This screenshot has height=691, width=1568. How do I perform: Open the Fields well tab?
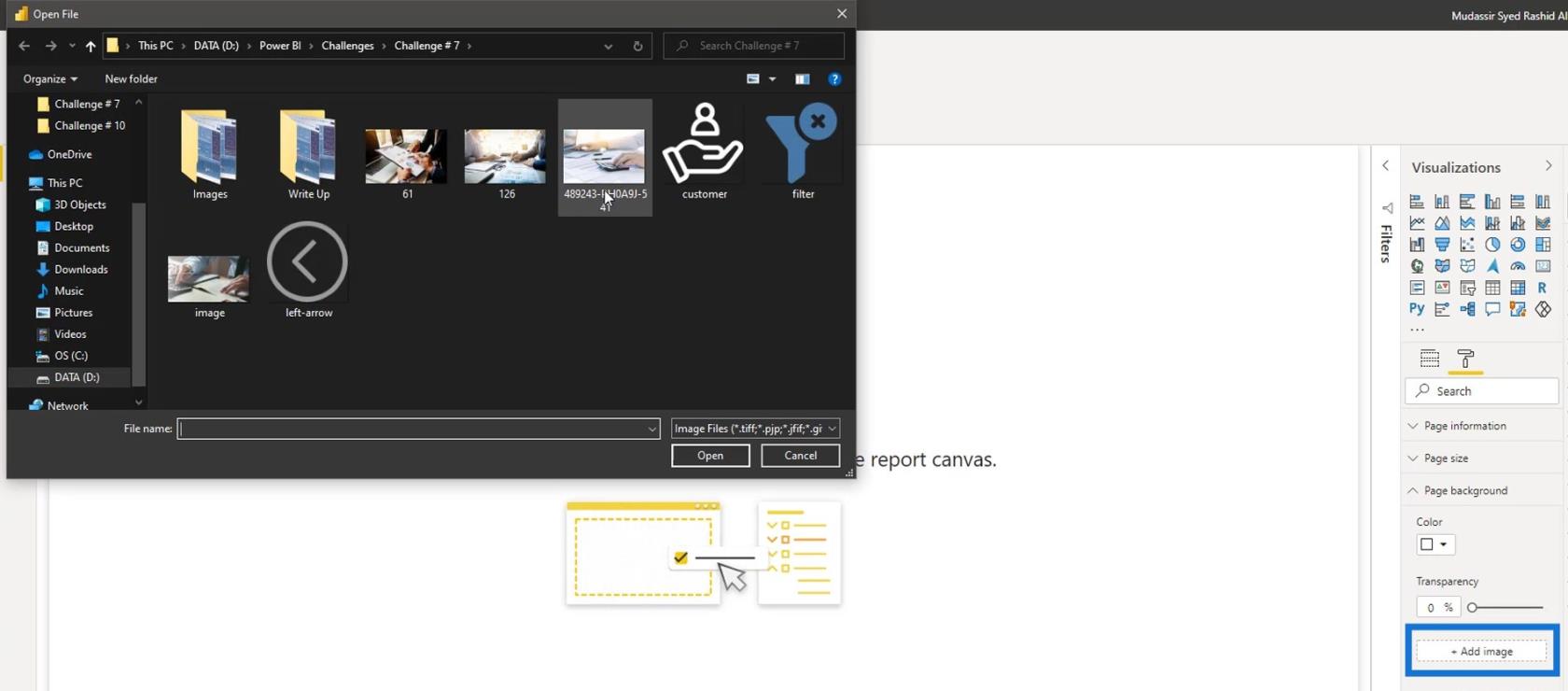coord(1429,359)
